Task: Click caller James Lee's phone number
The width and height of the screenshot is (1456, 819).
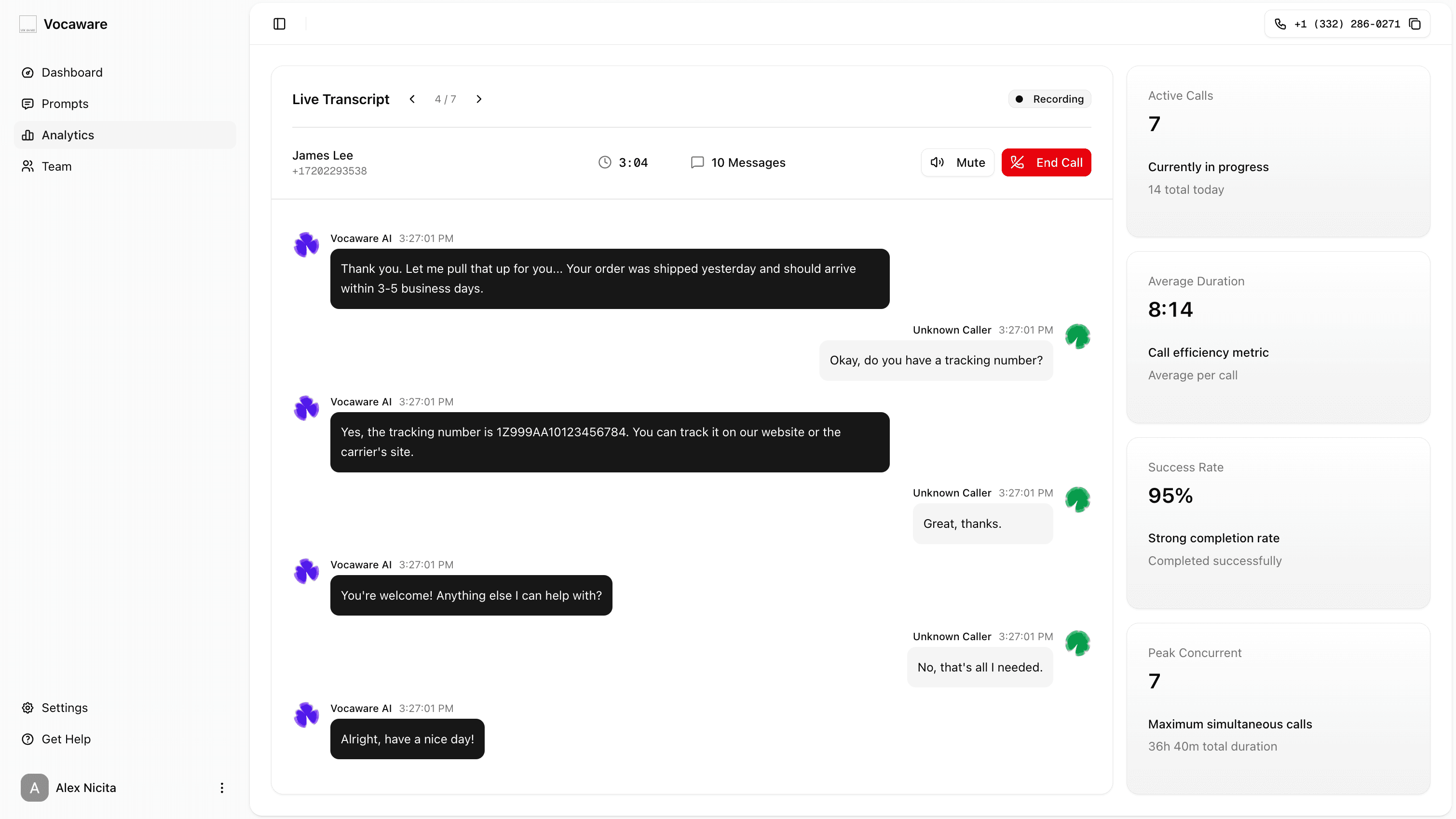Action: coord(329,170)
